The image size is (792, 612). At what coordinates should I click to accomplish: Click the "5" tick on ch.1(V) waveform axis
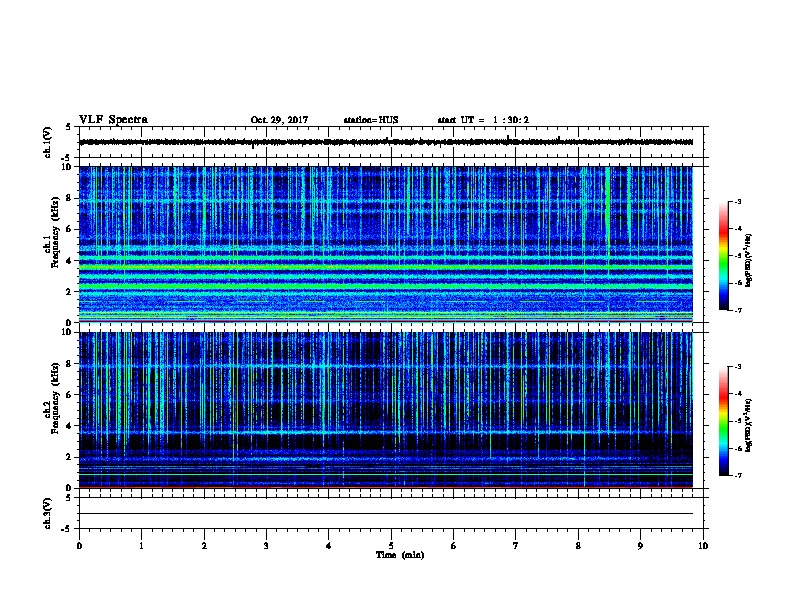(69, 127)
